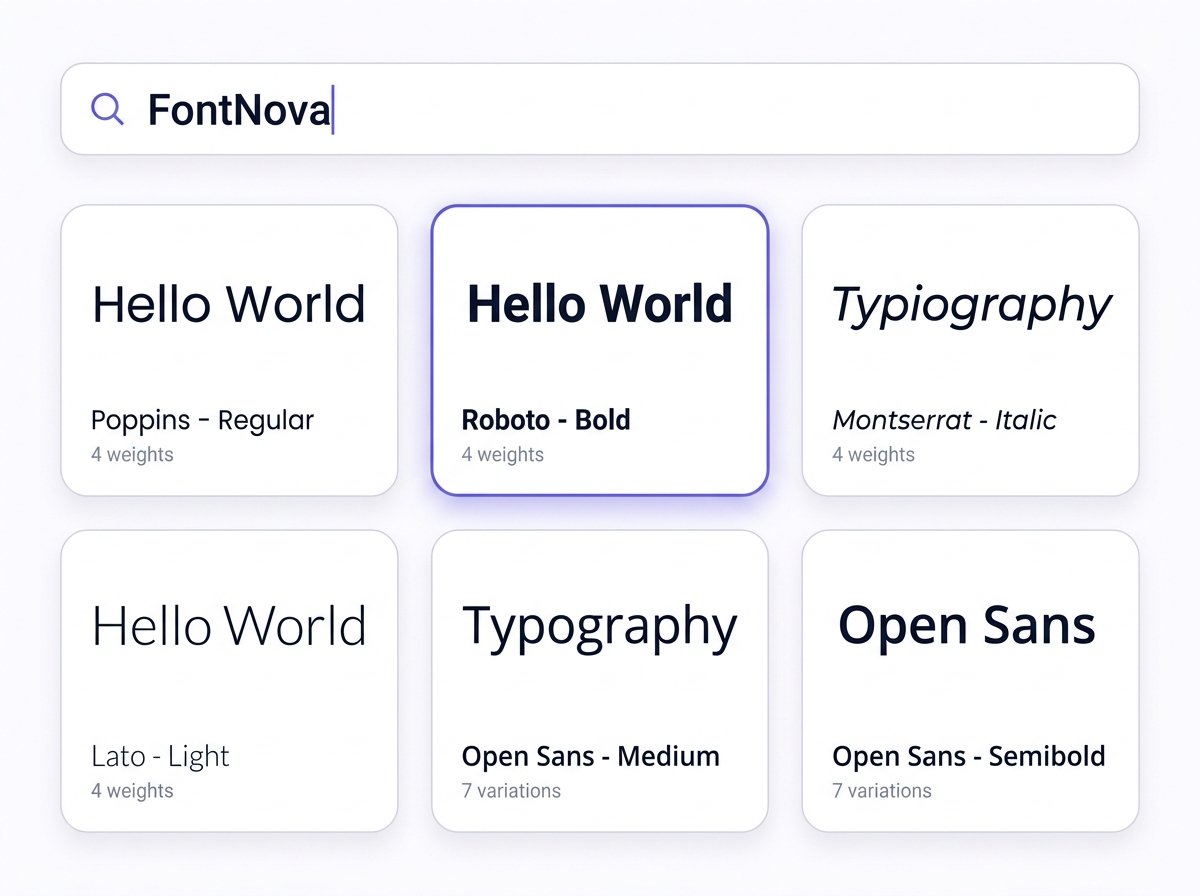The image size is (1200, 896).
Task: Click '4 weights' under Montserrat
Action: pyautogui.click(x=873, y=455)
